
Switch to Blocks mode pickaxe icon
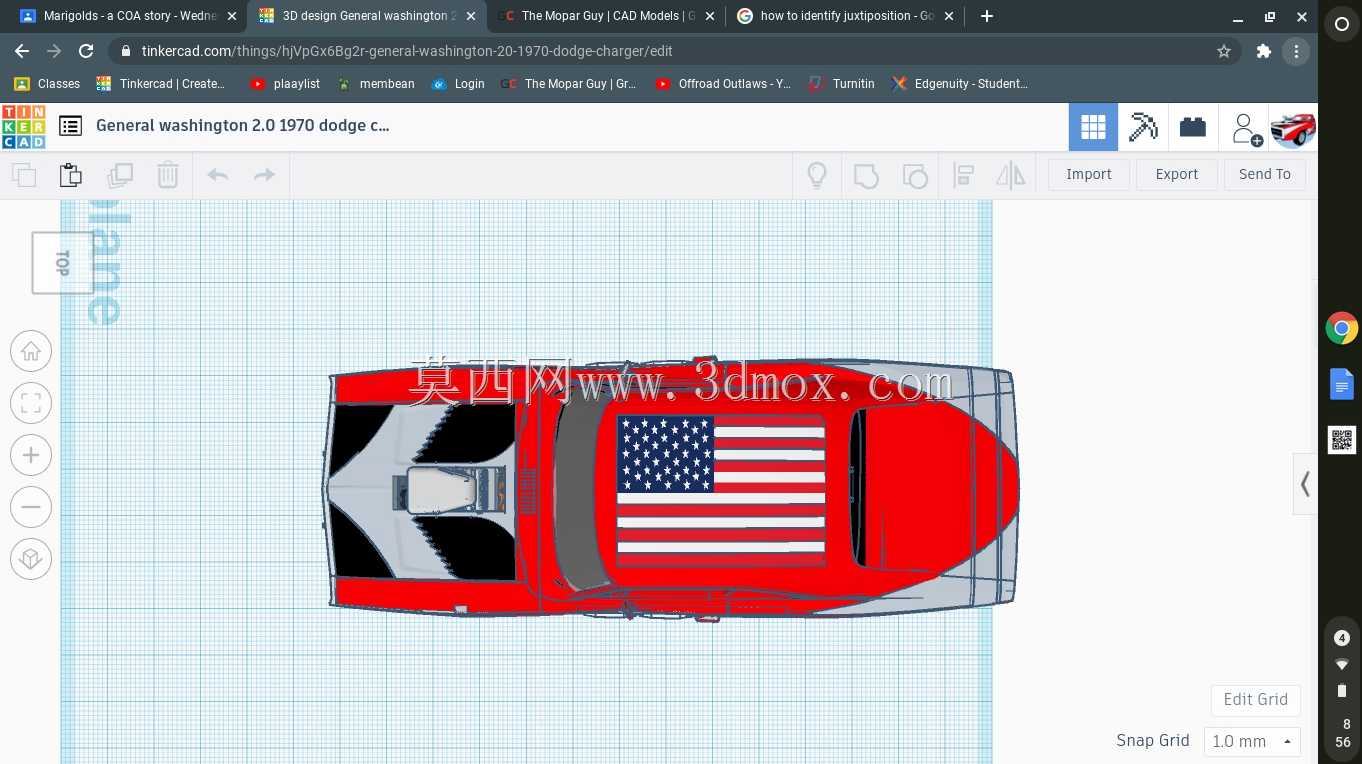(1143, 127)
